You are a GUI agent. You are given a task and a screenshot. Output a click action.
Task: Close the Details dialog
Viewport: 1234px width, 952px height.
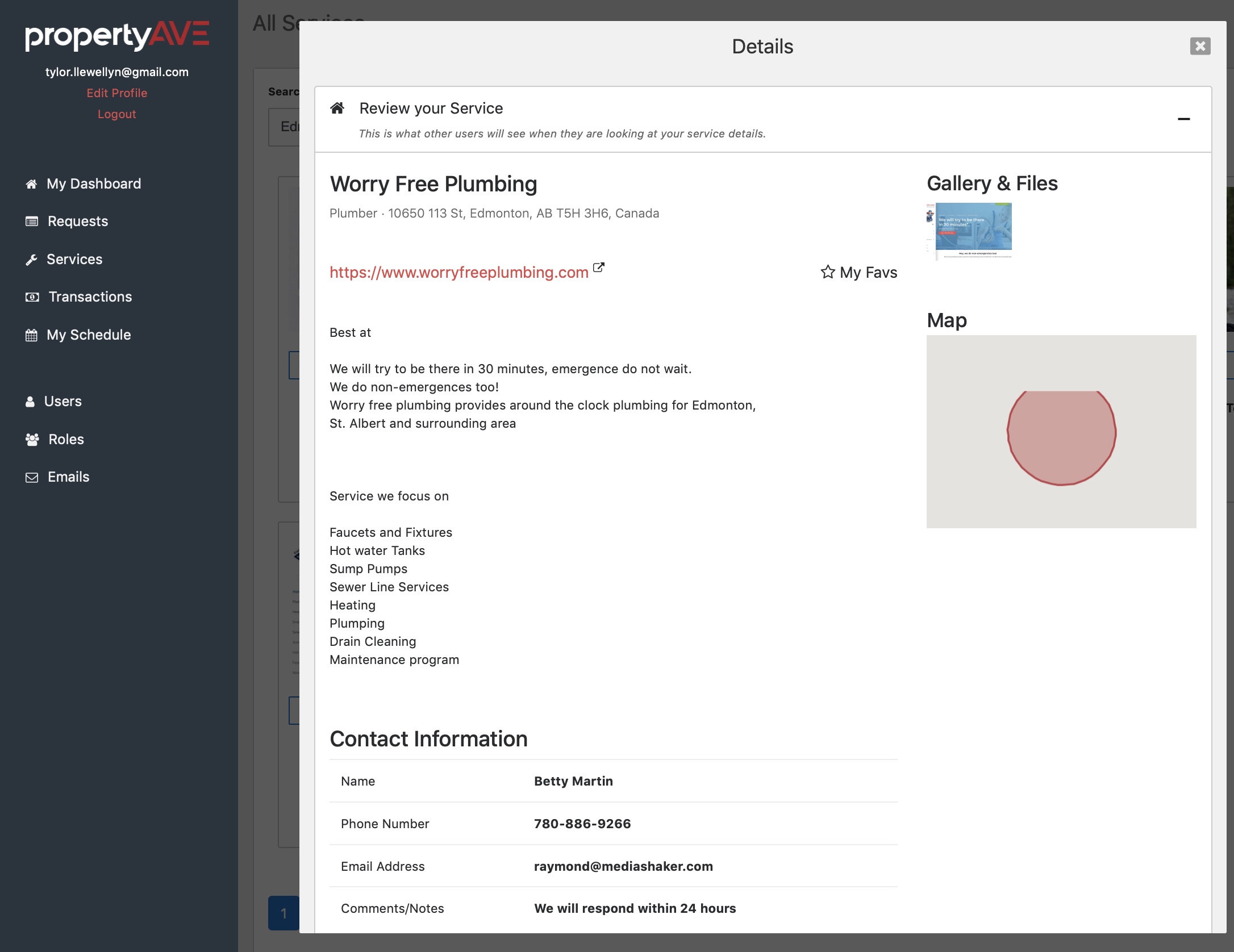(1200, 46)
